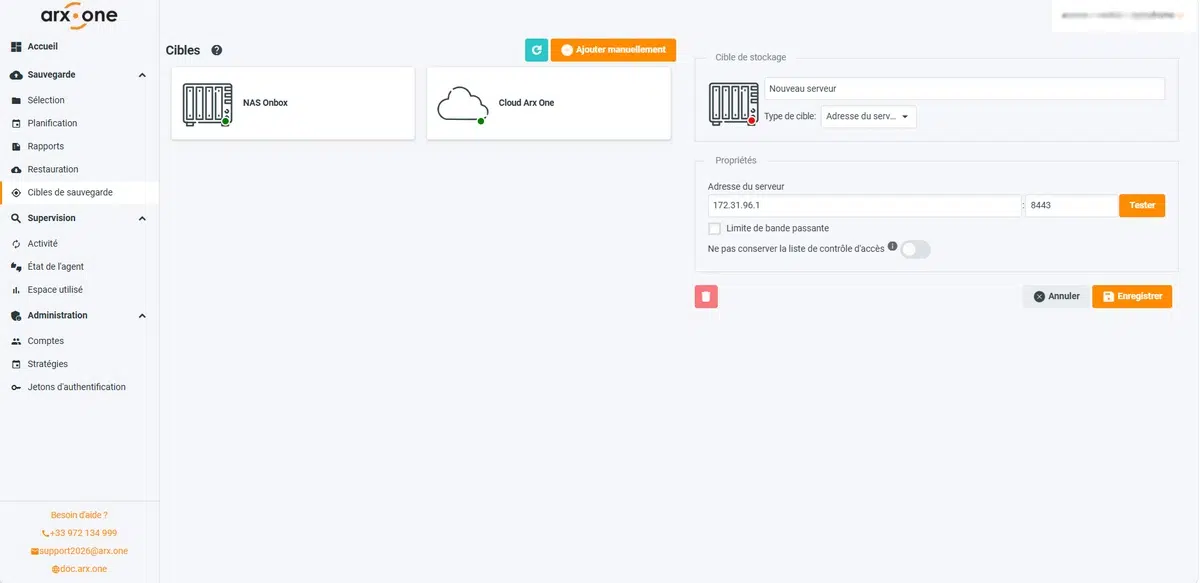Click the arx one logo
Image resolution: width=1200 pixels, height=583 pixels.
[79, 16]
